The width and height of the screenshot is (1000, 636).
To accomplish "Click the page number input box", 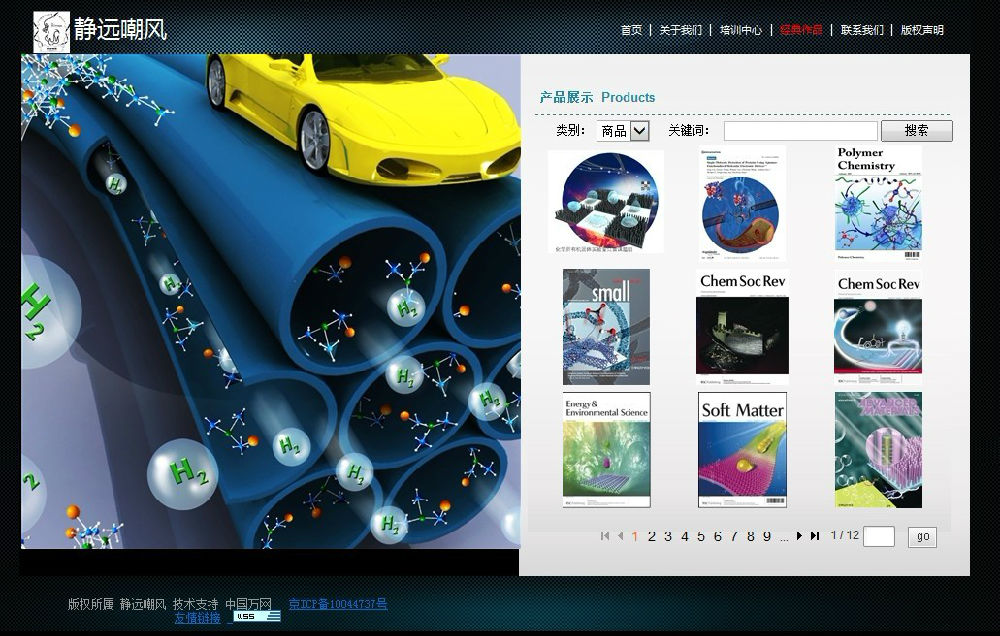I will point(878,537).
